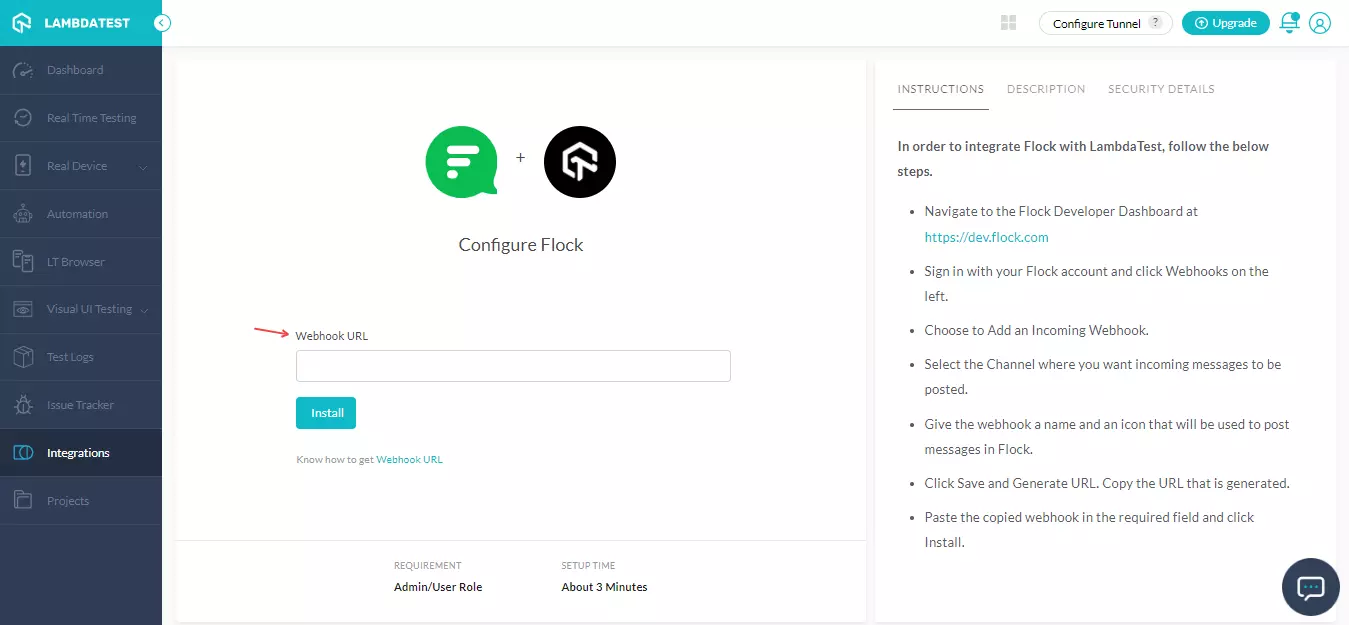
Task: Open LT Browser in sidebar
Action: click(x=75, y=262)
